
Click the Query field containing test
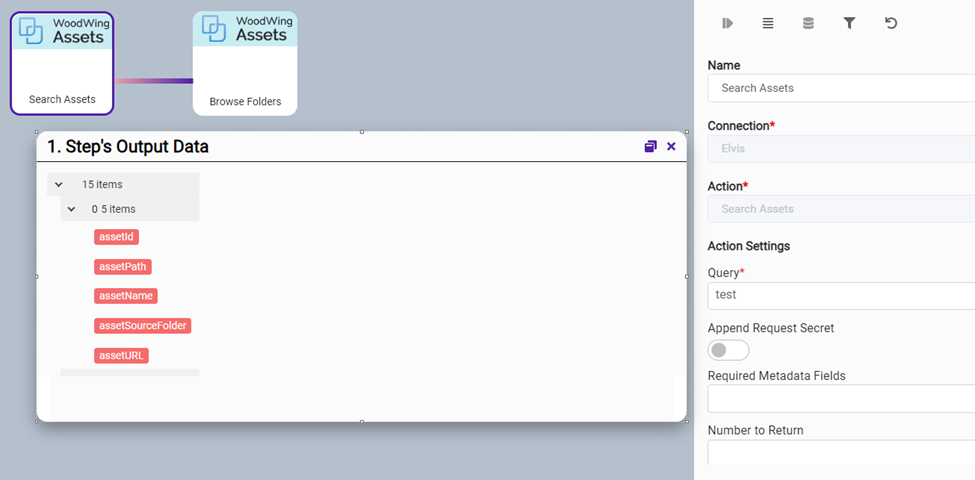(841, 295)
